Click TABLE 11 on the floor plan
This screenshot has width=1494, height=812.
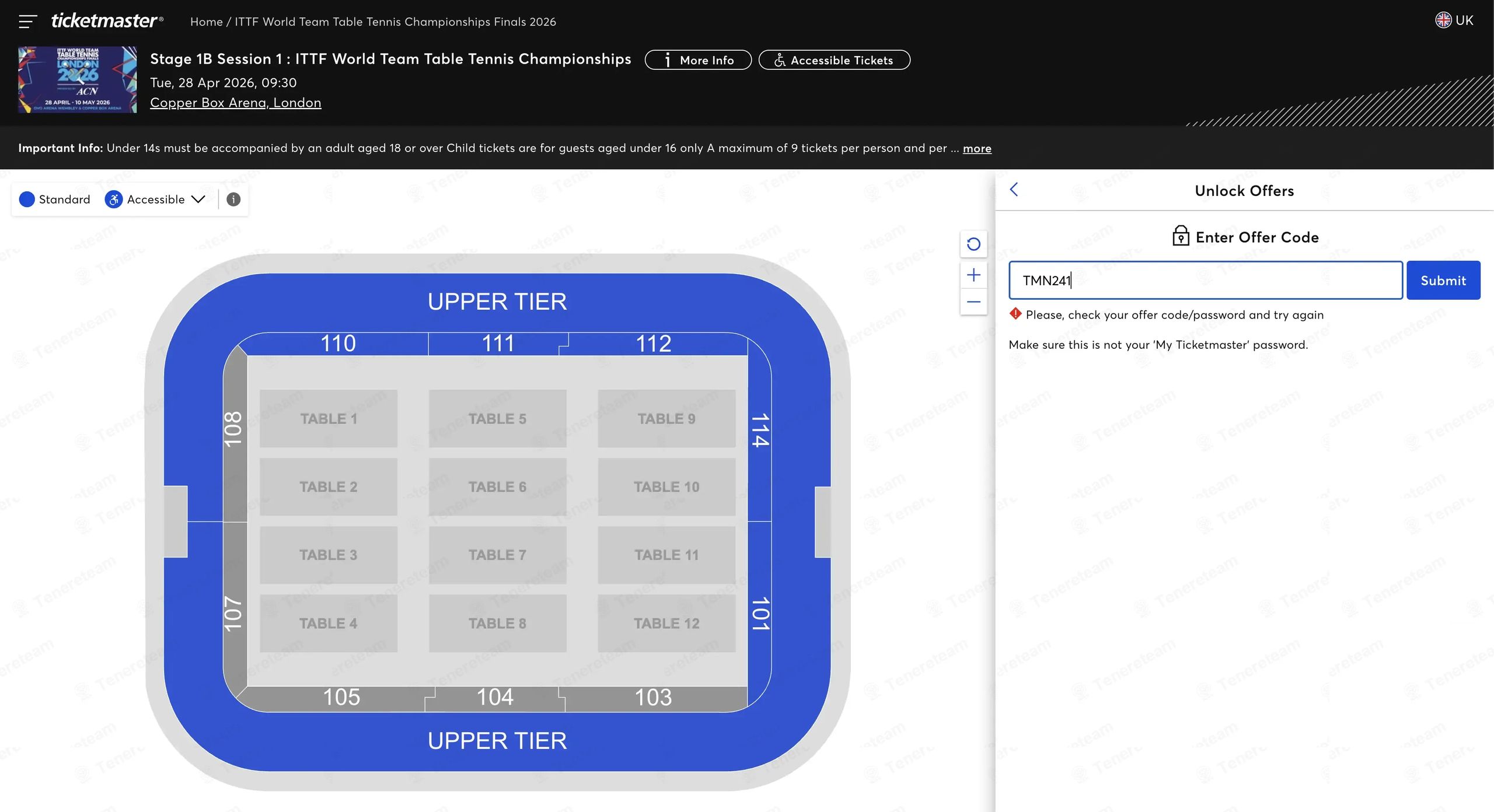(x=666, y=555)
